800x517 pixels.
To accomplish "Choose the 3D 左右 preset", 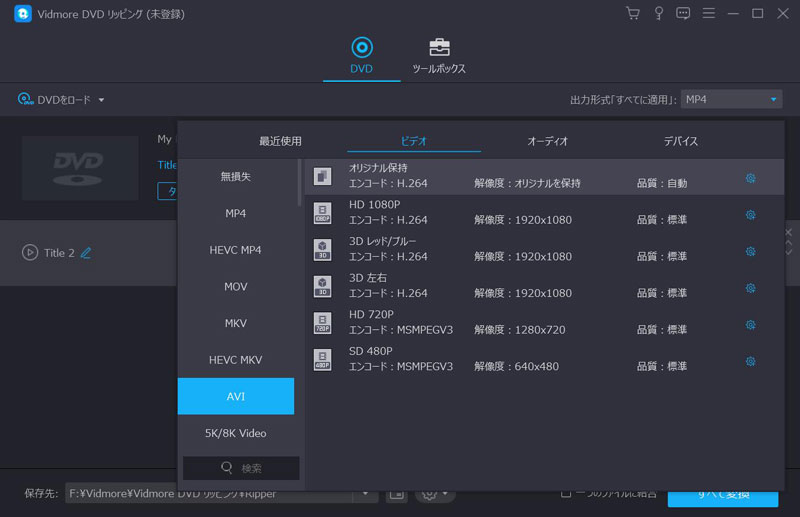I will 544,286.
